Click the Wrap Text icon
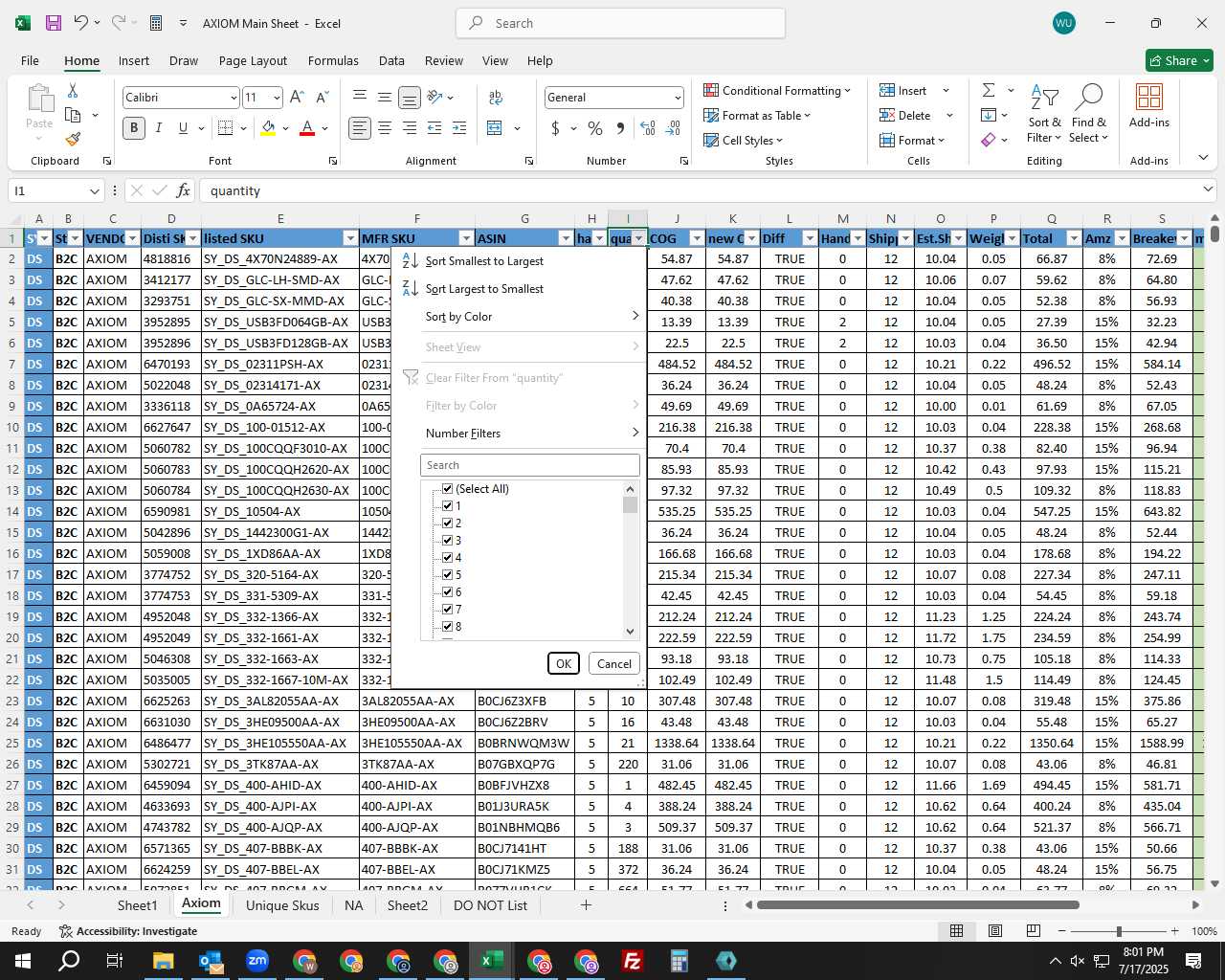 click(496, 97)
